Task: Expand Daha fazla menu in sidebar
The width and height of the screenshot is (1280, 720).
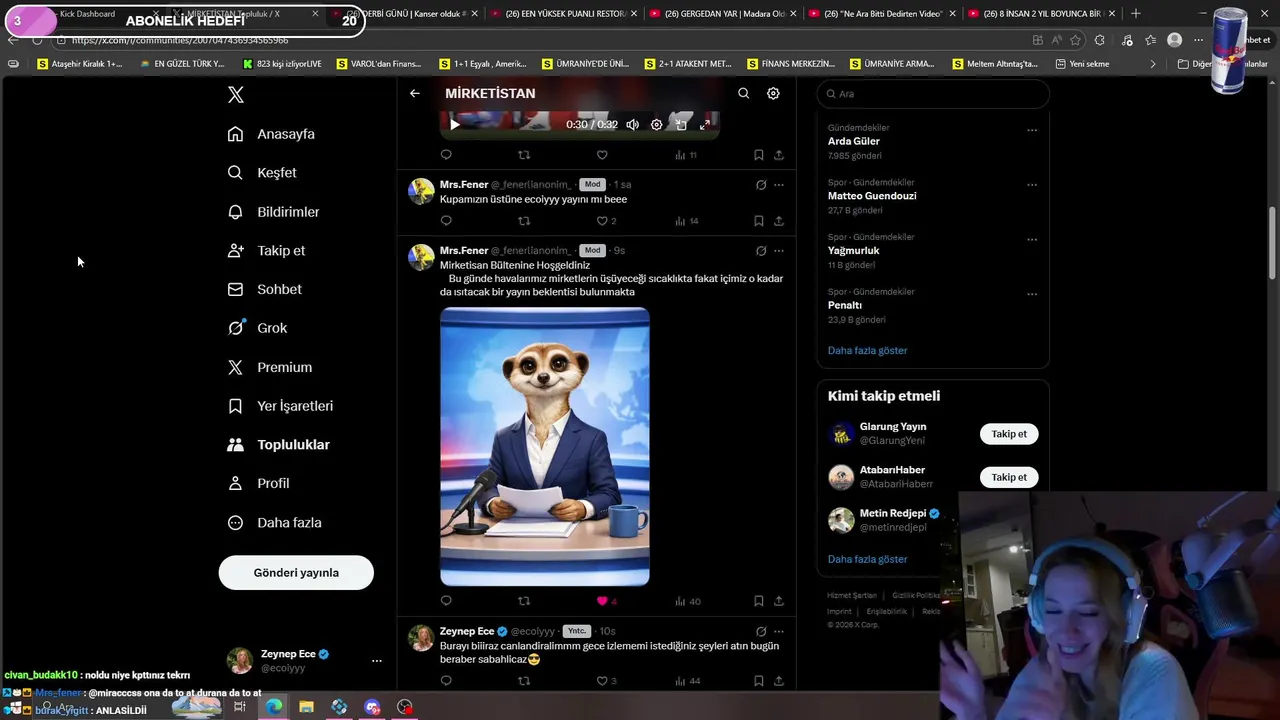Action: [274, 522]
